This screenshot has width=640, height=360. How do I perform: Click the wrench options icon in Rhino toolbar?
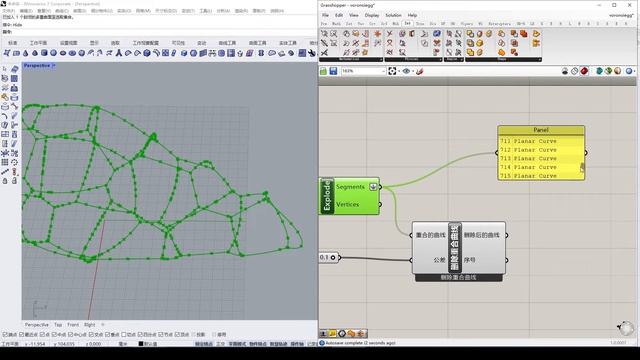311,53
